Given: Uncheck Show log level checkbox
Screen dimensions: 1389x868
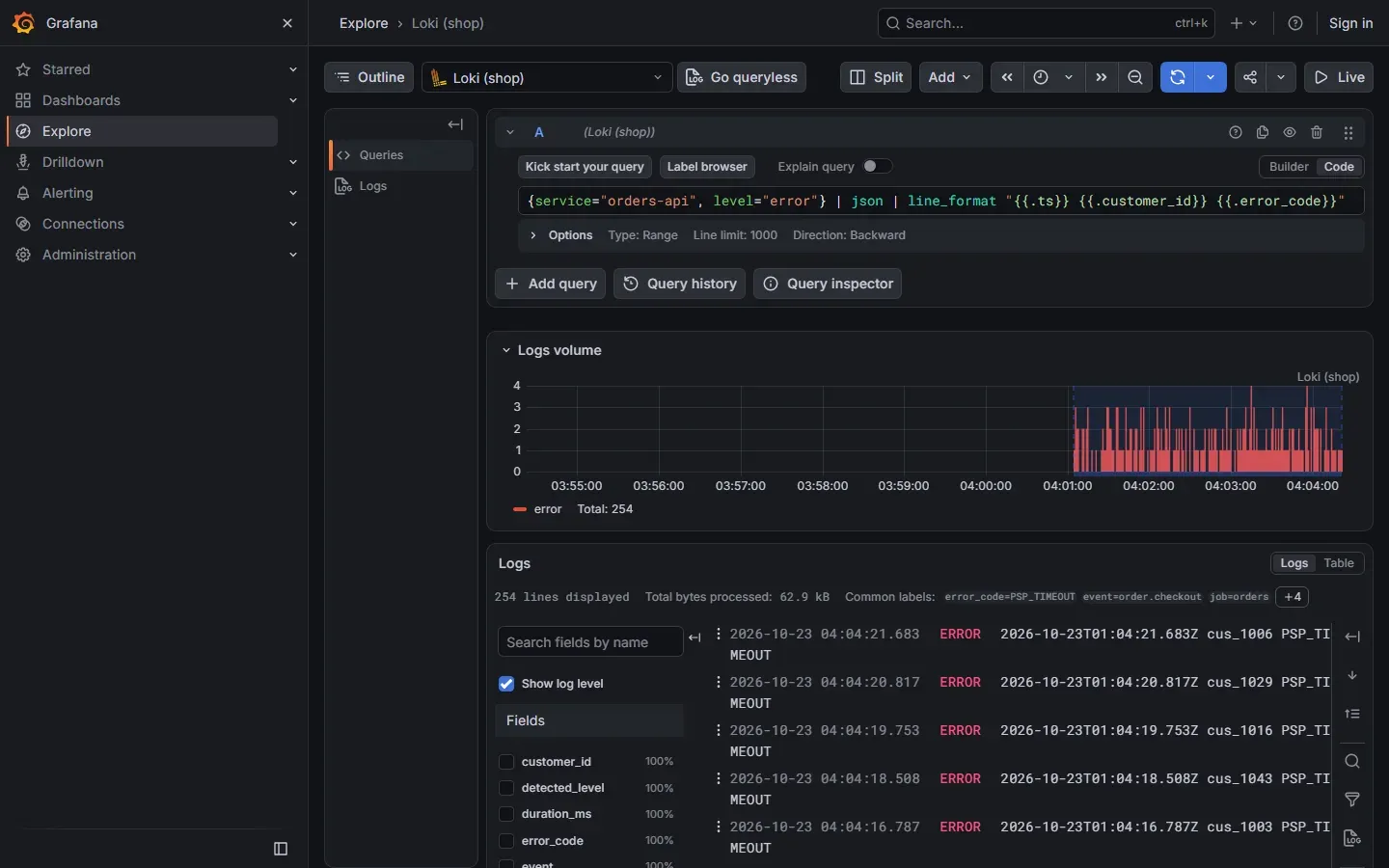Looking at the screenshot, I should pyautogui.click(x=506, y=684).
